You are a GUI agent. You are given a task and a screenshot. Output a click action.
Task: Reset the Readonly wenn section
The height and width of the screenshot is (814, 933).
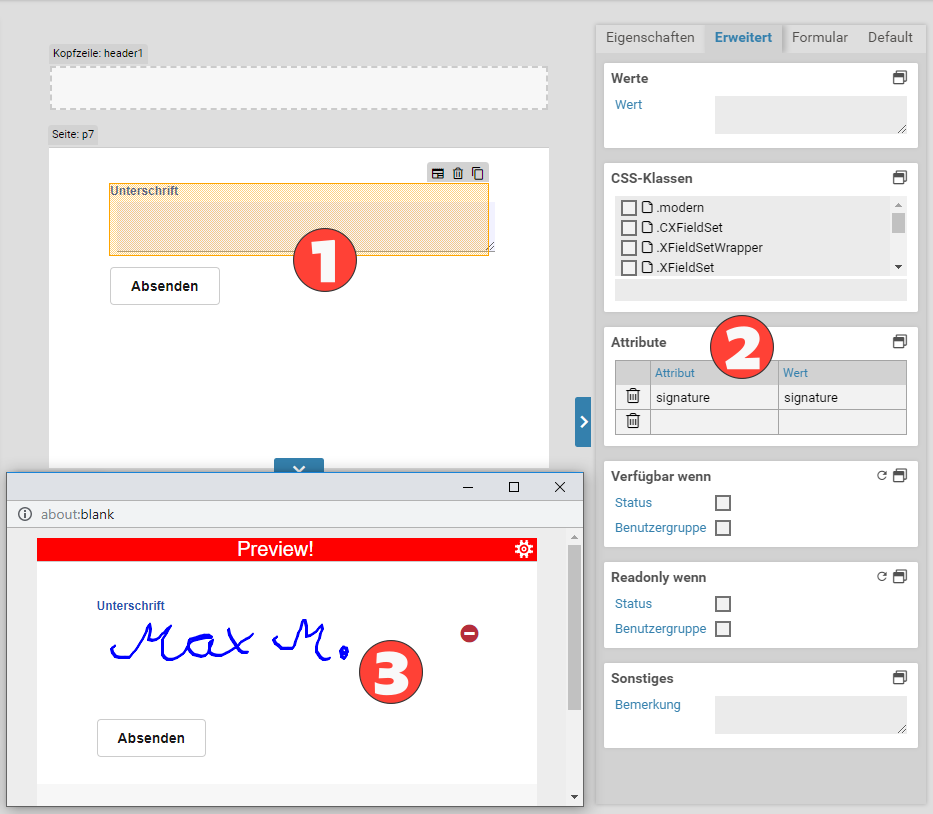[882, 577]
